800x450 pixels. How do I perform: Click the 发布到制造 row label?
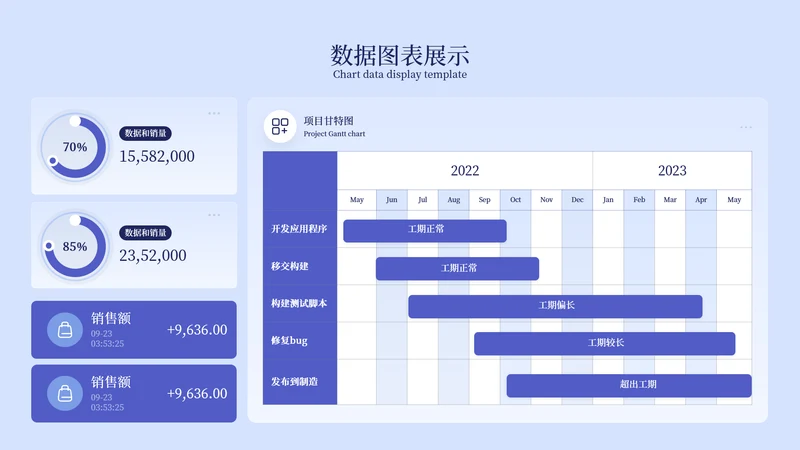(x=294, y=382)
